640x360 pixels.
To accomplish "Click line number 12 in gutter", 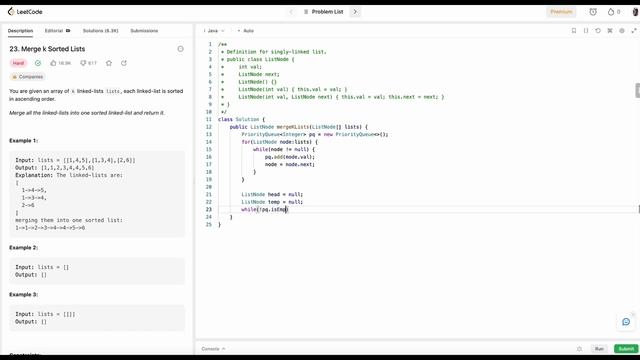I will 209,127.
